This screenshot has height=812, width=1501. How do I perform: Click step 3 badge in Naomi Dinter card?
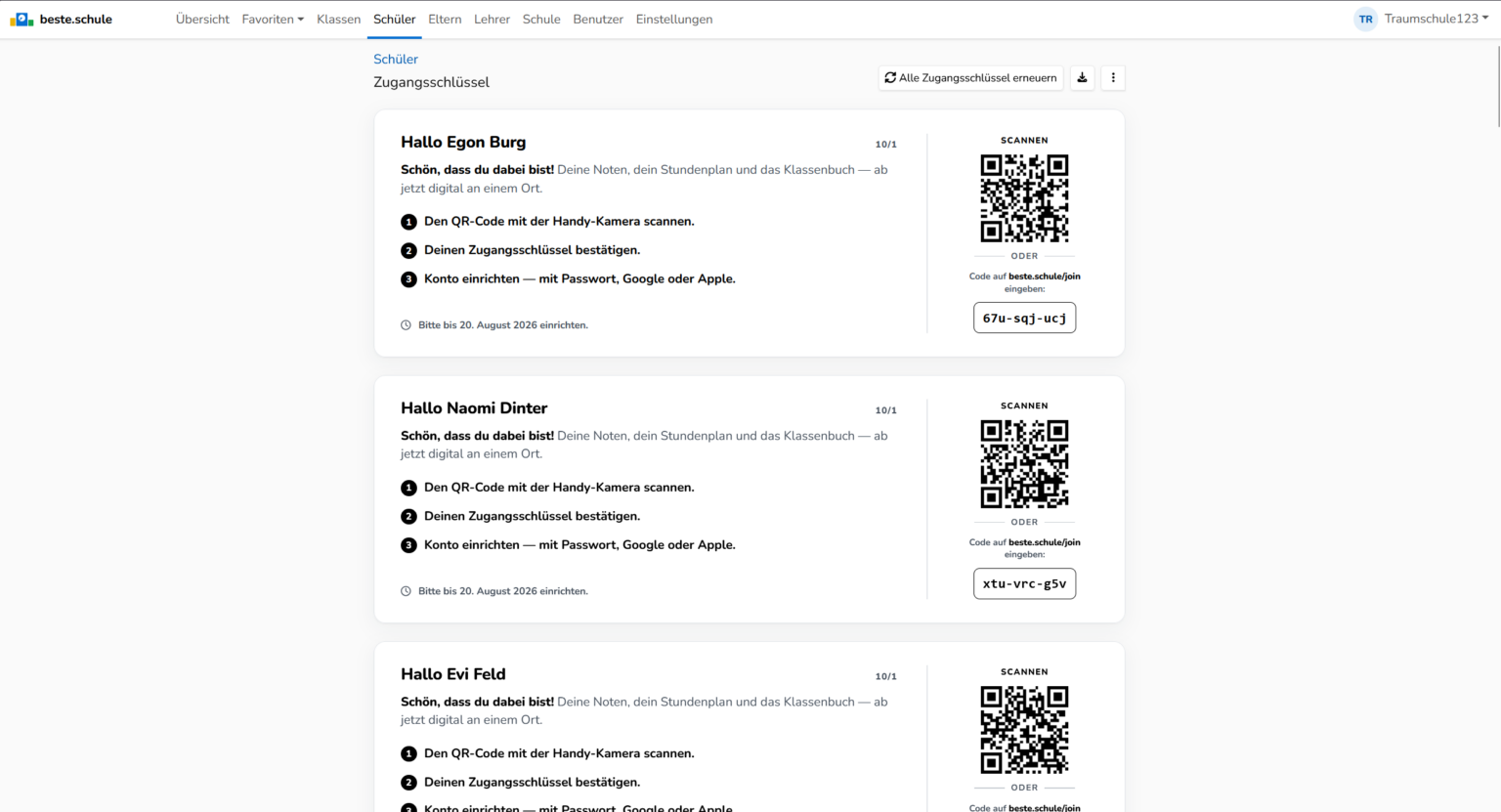point(408,545)
